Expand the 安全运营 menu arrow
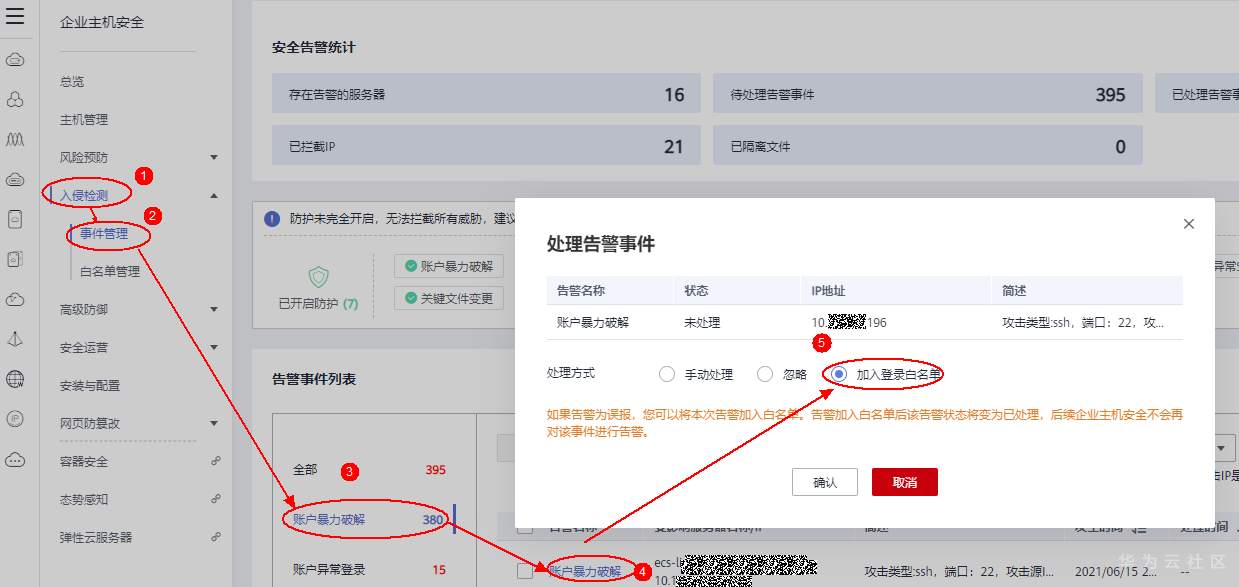 click(x=214, y=347)
